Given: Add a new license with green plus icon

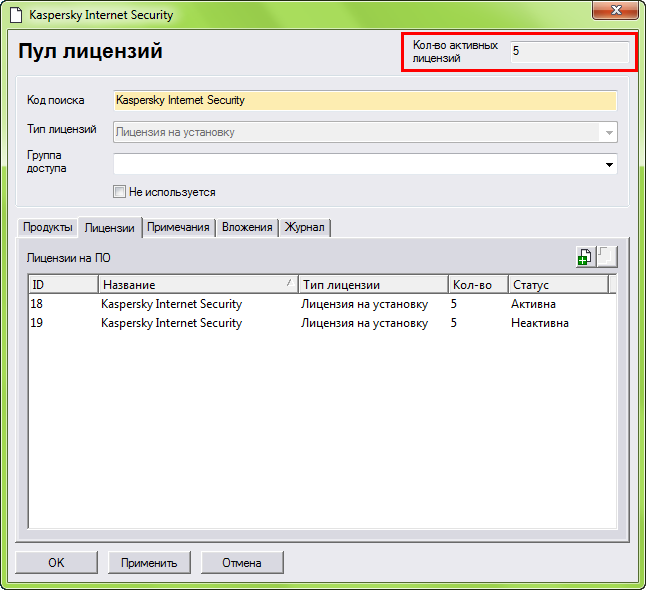Looking at the screenshot, I should click(x=585, y=257).
